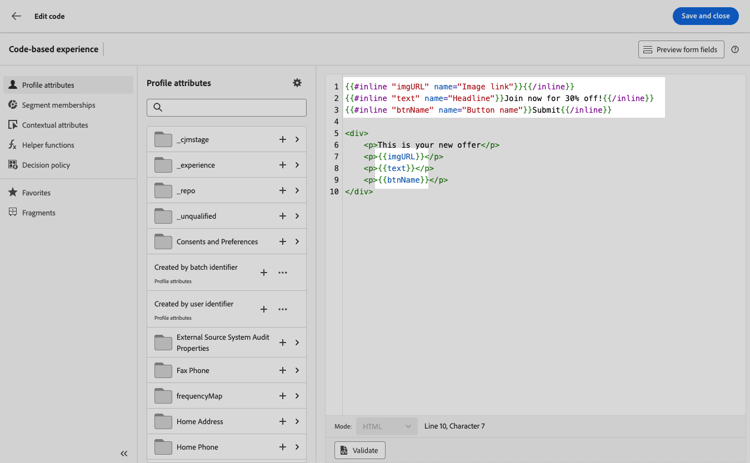Add the frequencyMap folder with plus

coord(283,396)
